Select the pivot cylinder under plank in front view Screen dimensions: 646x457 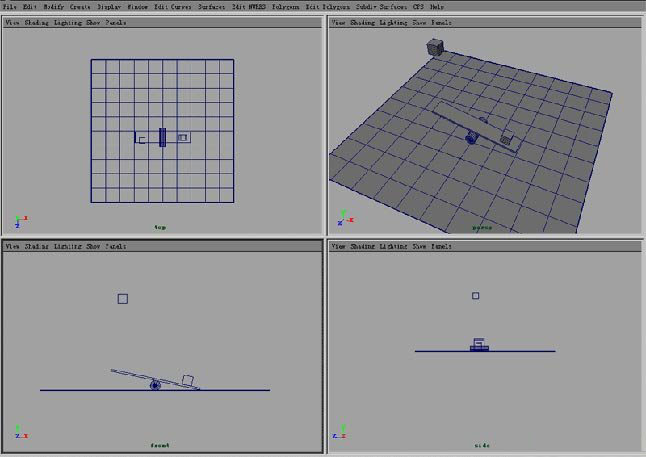pyautogui.click(x=155, y=385)
